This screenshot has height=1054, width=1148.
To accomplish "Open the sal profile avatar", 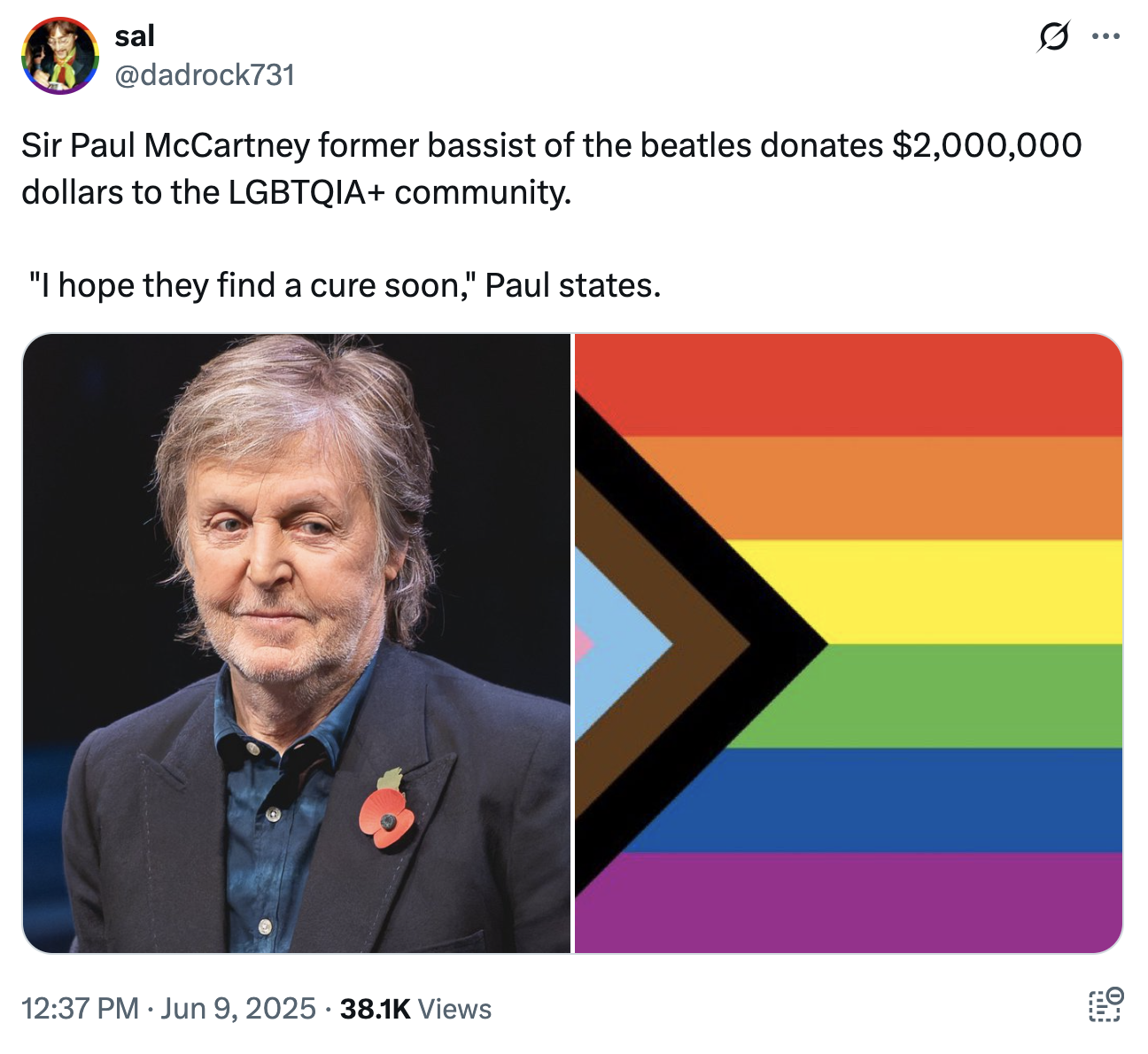I will 60,55.
